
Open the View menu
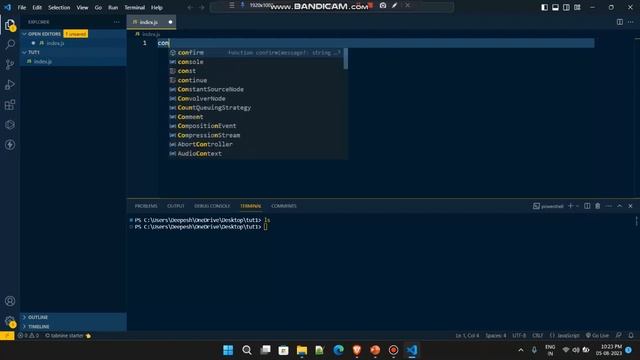[x=82, y=7]
